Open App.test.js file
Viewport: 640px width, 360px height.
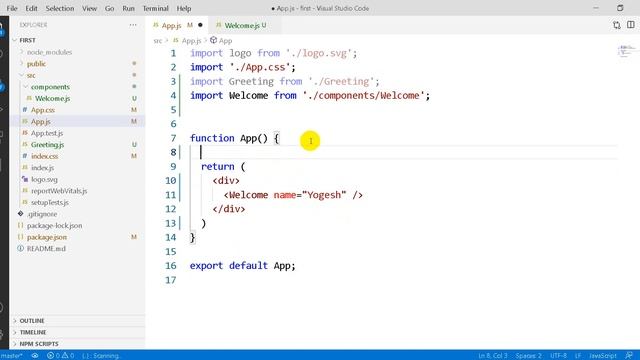pos(47,133)
